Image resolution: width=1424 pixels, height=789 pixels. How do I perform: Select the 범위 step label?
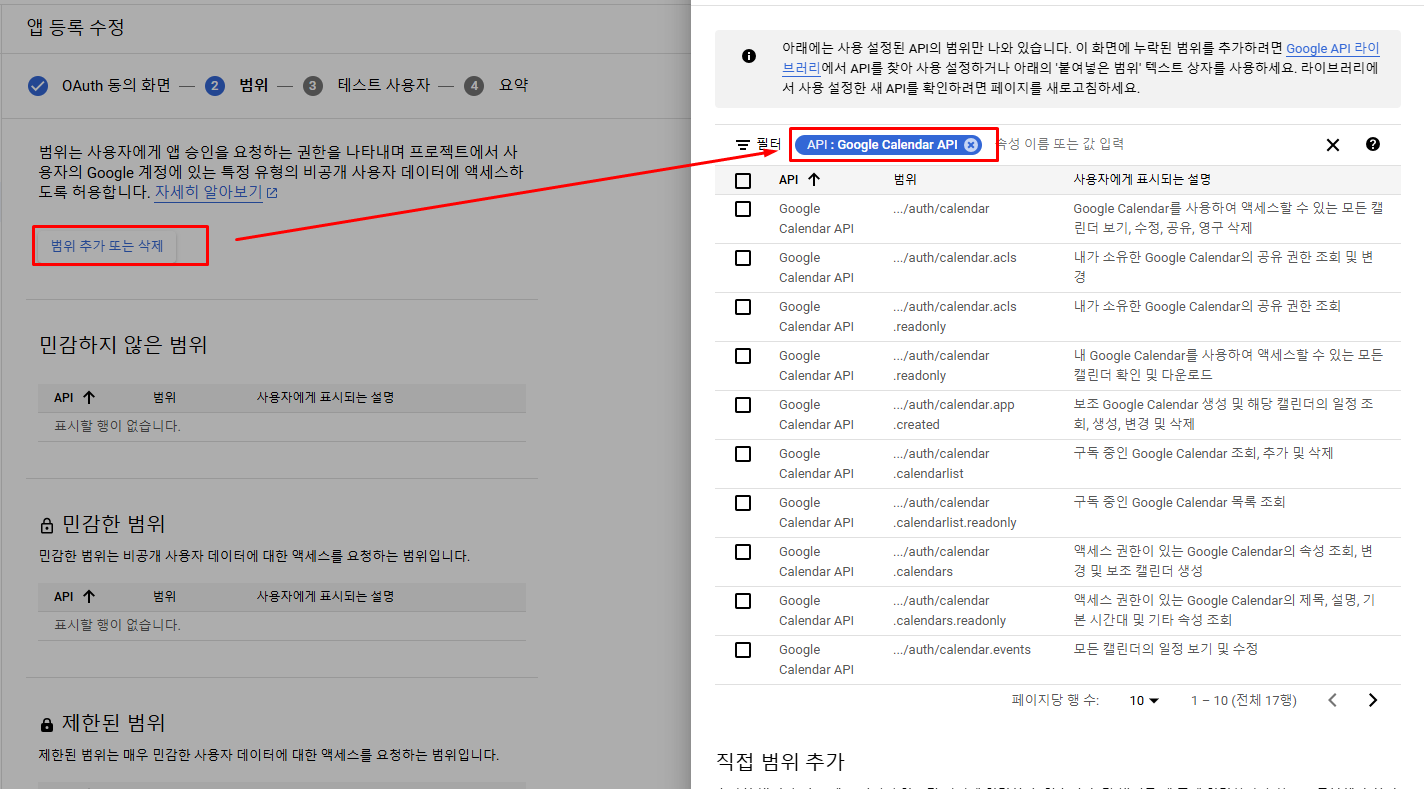[254, 86]
